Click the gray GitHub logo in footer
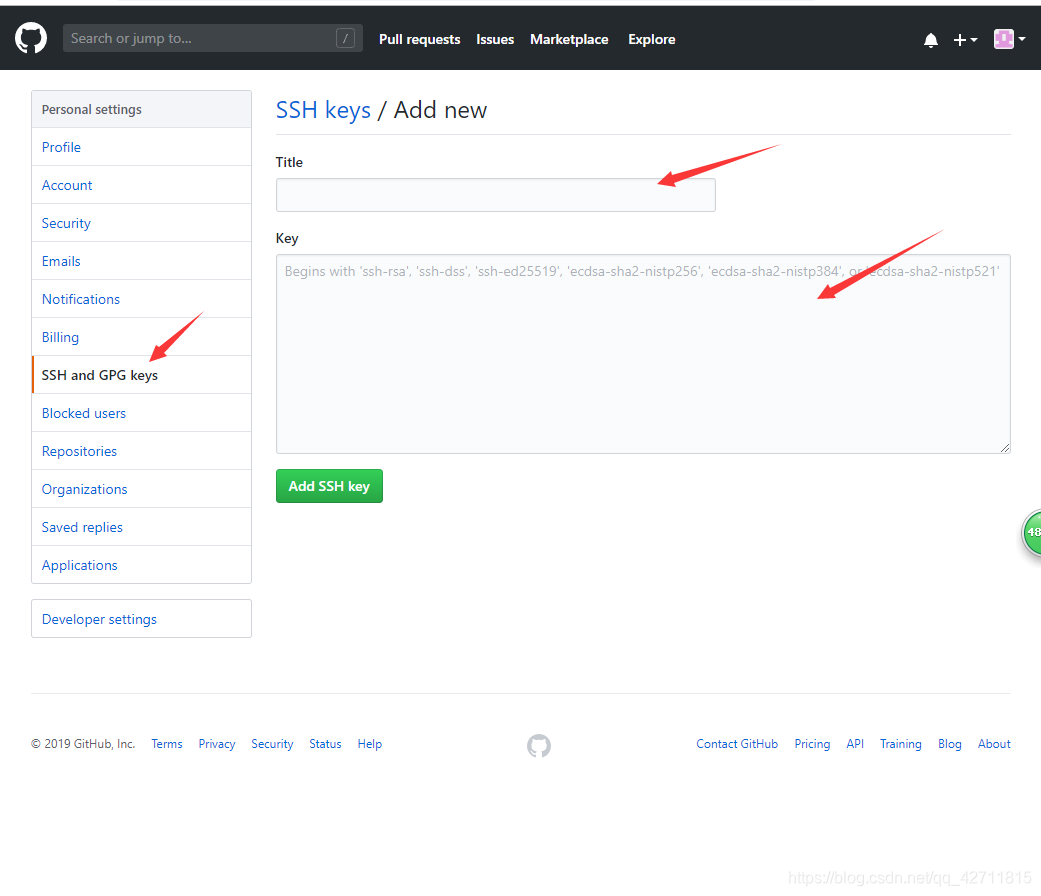 point(538,745)
